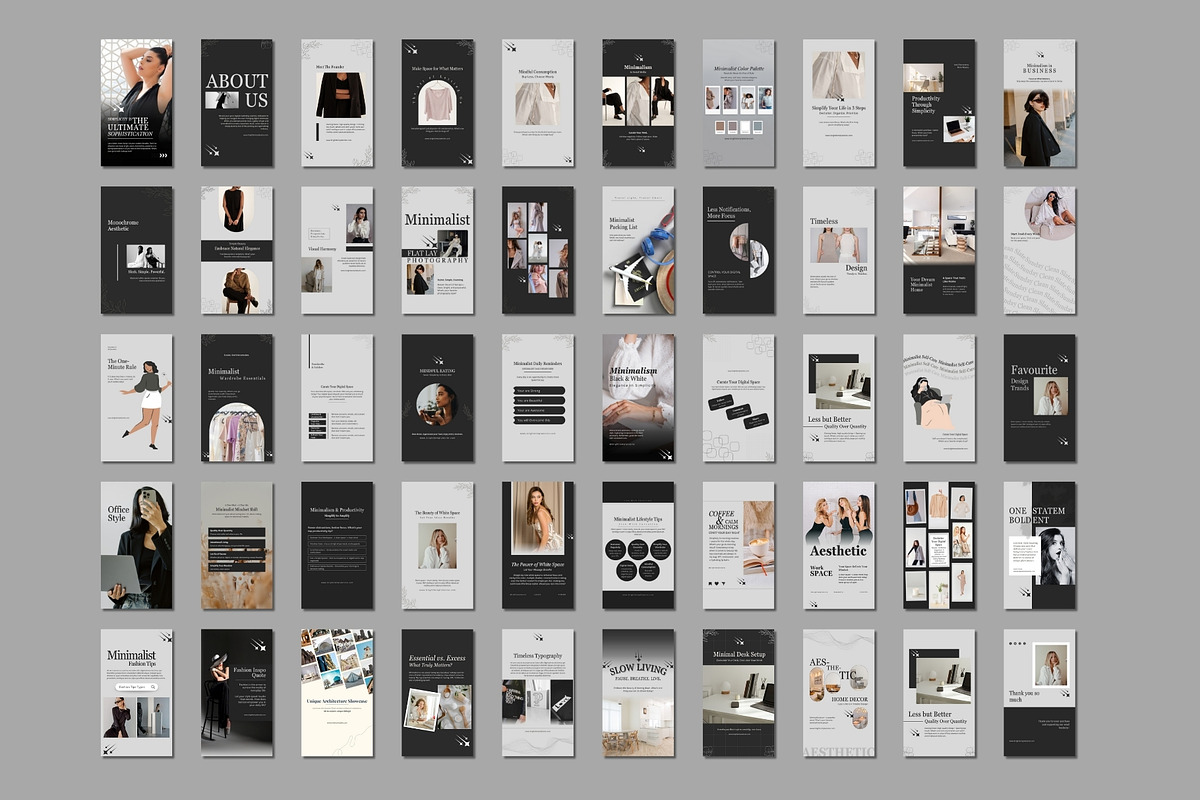Choose the 'Flat Lay Photography' template

tap(437, 250)
